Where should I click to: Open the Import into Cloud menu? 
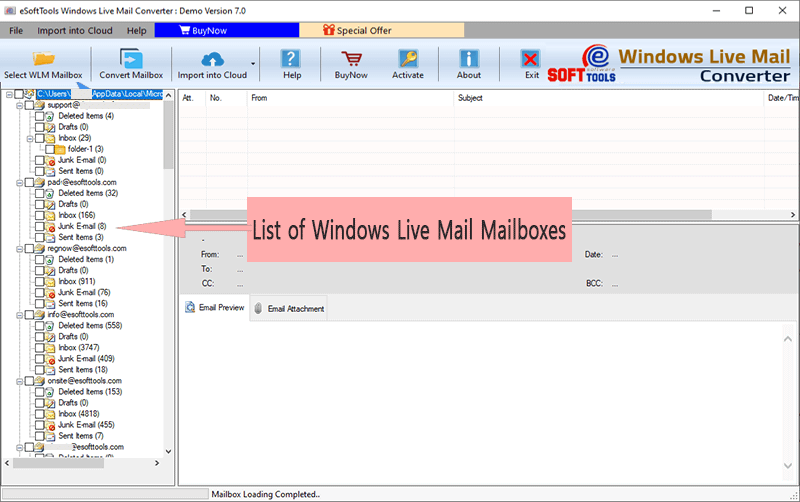coord(74,31)
